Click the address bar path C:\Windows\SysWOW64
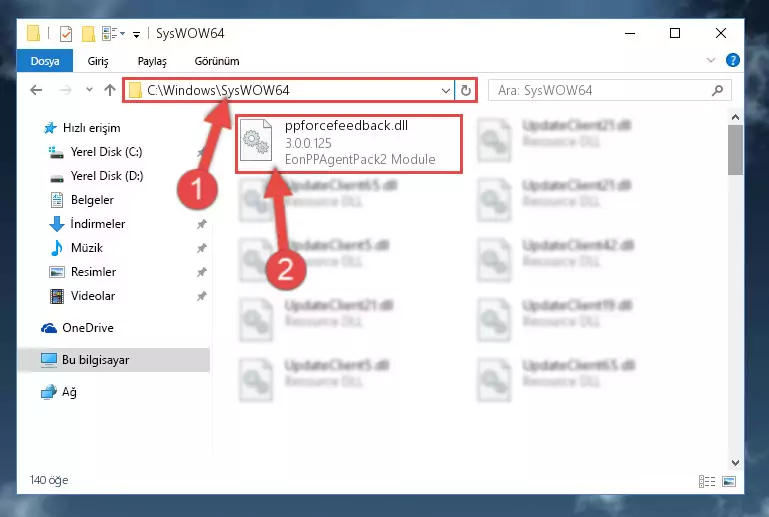The width and height of the screenshot is (769, 517). pyautogui.click(x=218, y=90)
